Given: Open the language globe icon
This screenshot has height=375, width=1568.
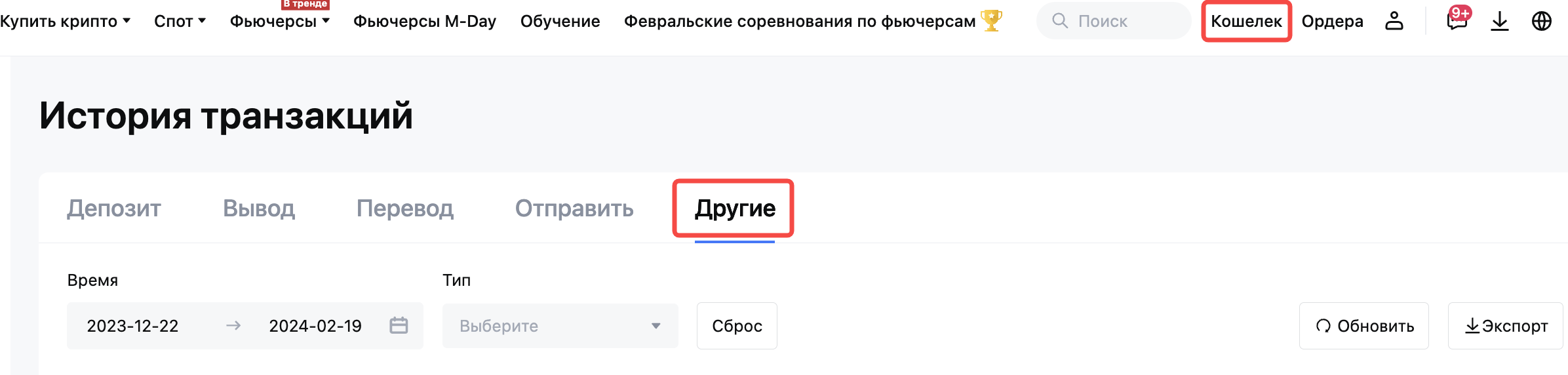Looking at the screenshot, I should click(1542, 21).
